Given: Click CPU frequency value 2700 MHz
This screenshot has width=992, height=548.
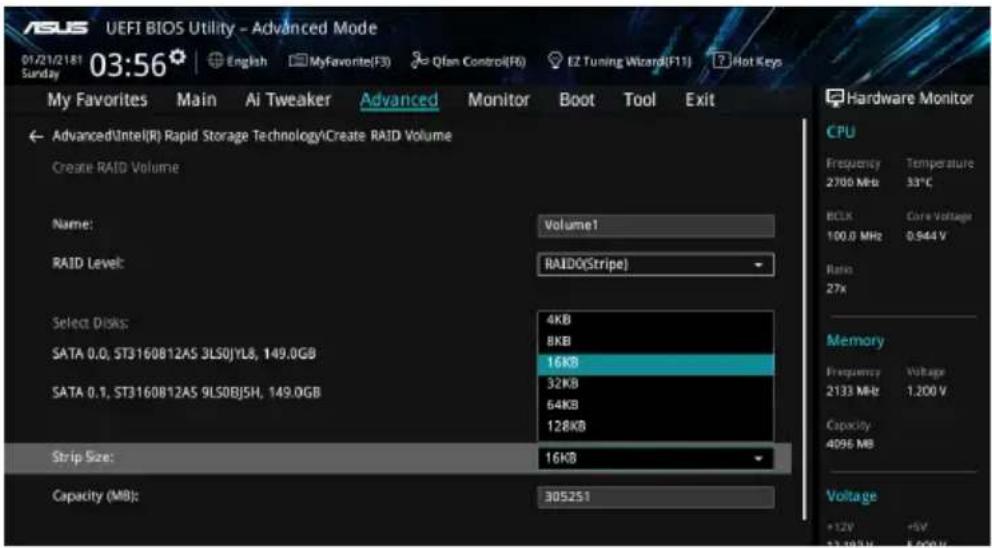Looking at the screenshot, I should click(851, 182).
